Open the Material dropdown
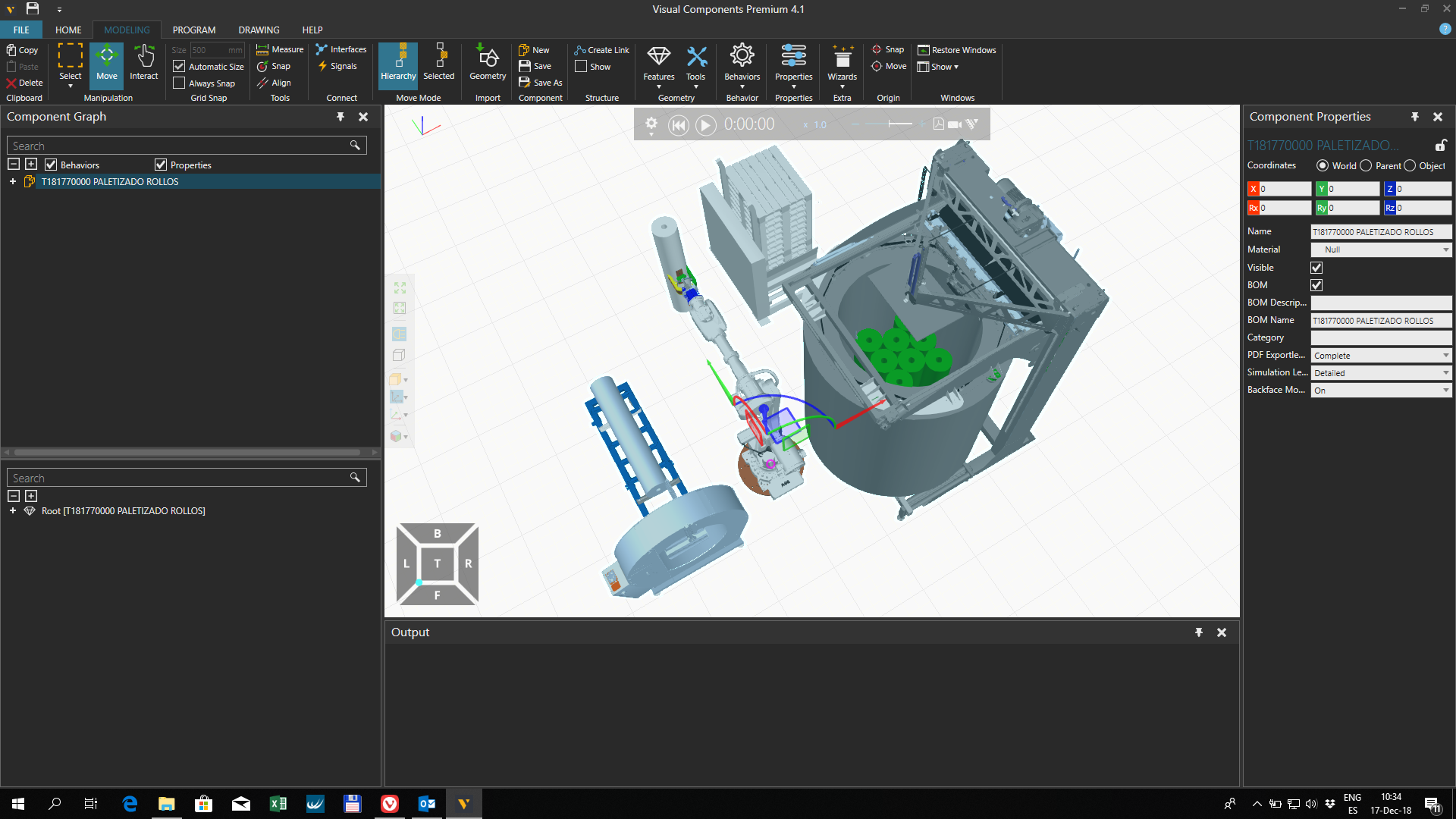1456x819 pixels. tap(1381, 249)
